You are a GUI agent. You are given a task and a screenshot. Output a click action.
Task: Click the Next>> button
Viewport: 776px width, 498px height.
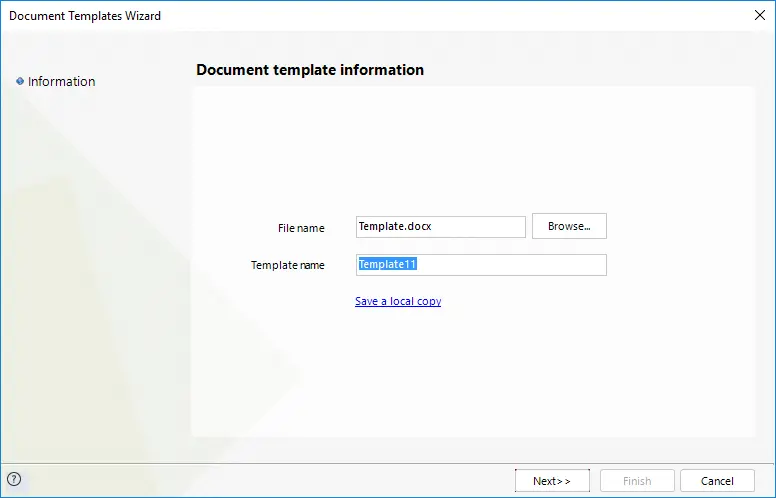pos(552,481)
